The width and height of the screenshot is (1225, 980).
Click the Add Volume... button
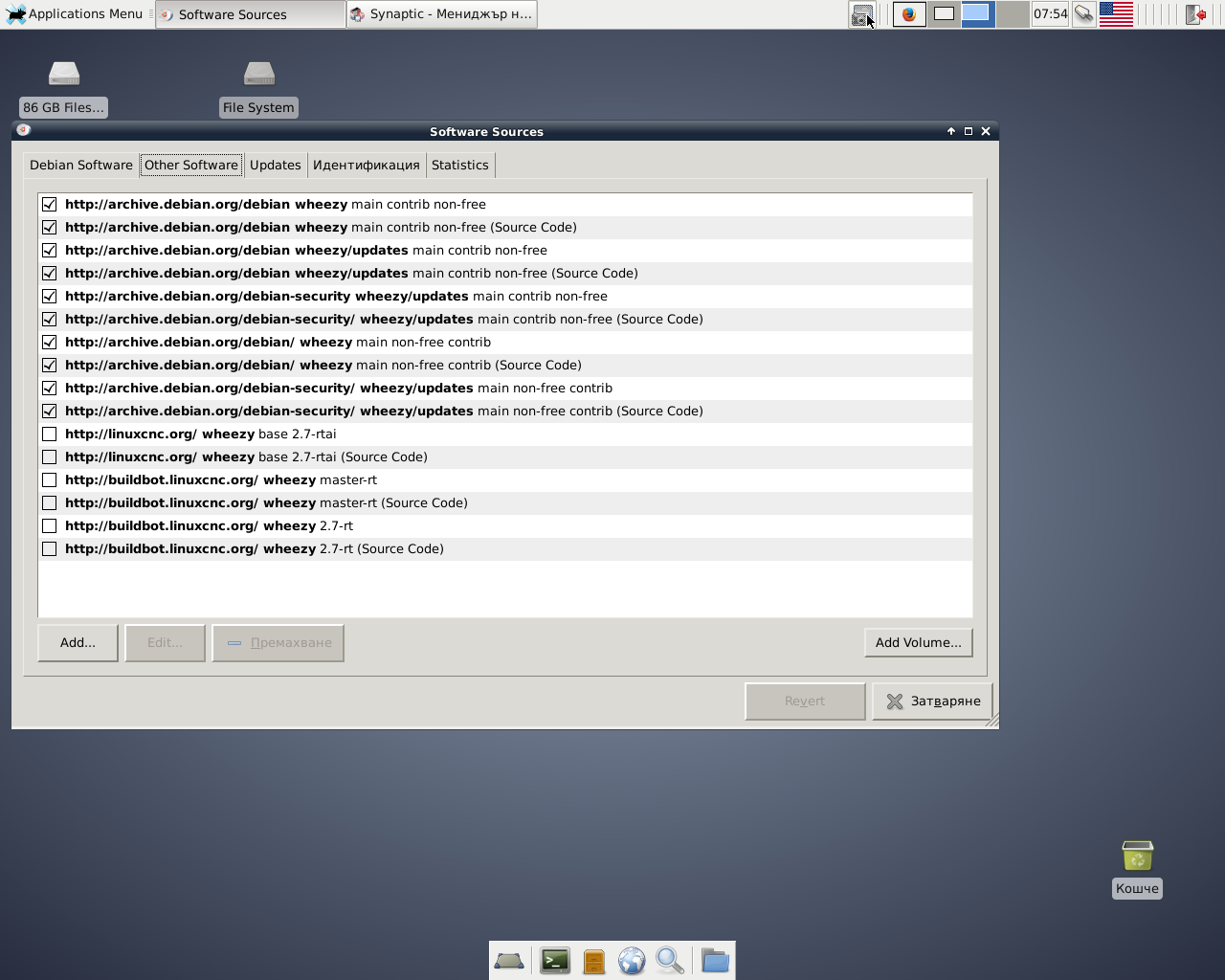pyautogui.click(x=919, y=643)
